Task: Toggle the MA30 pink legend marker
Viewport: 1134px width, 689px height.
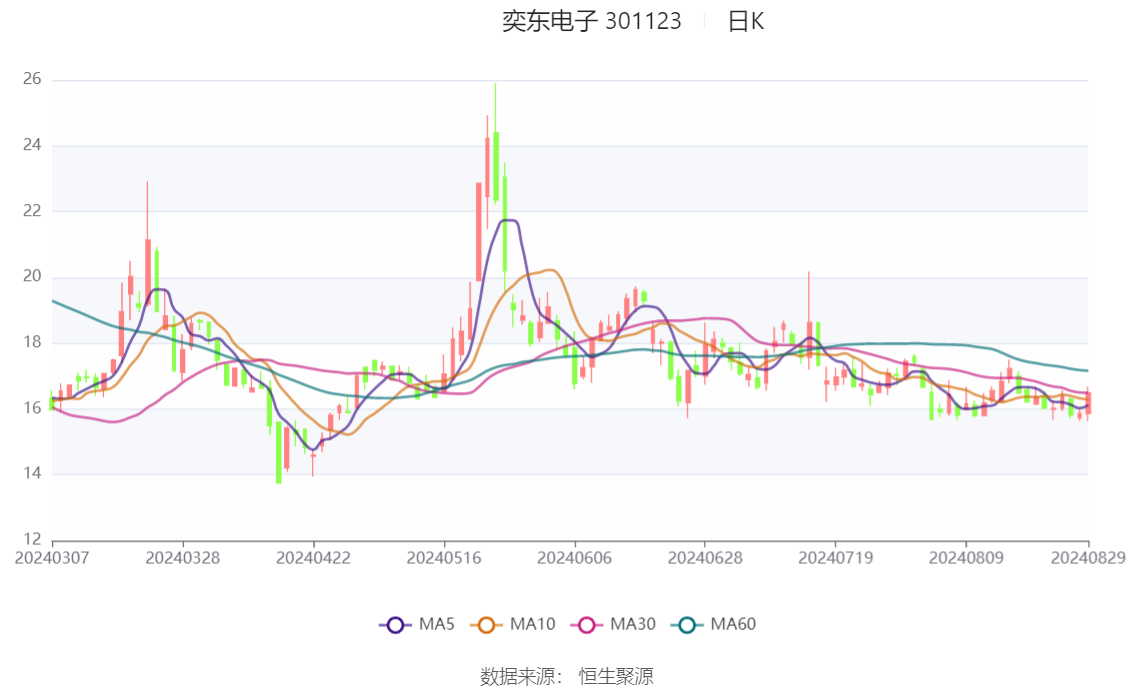Action: click(587, 625)
